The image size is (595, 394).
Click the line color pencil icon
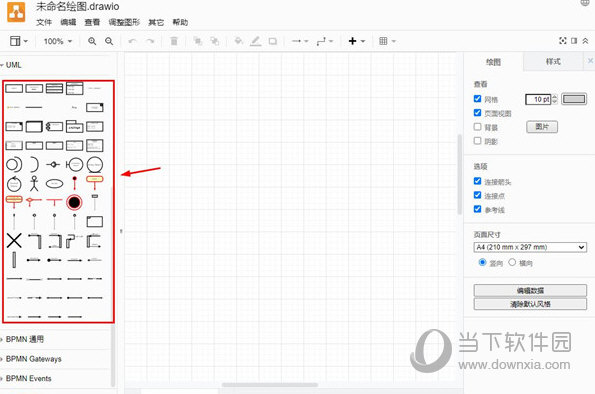[x=255, y=41]
